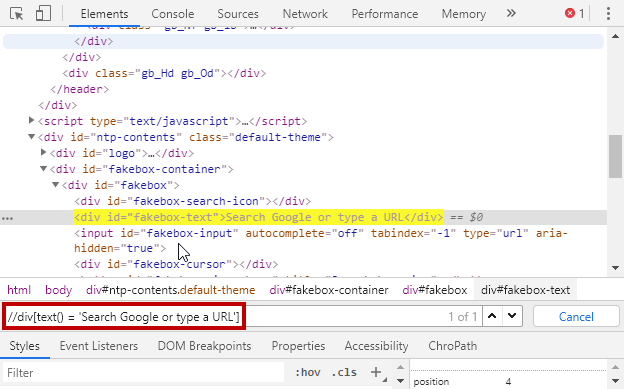Select div#fakebox breadcrumb

[x=435, y=290]
